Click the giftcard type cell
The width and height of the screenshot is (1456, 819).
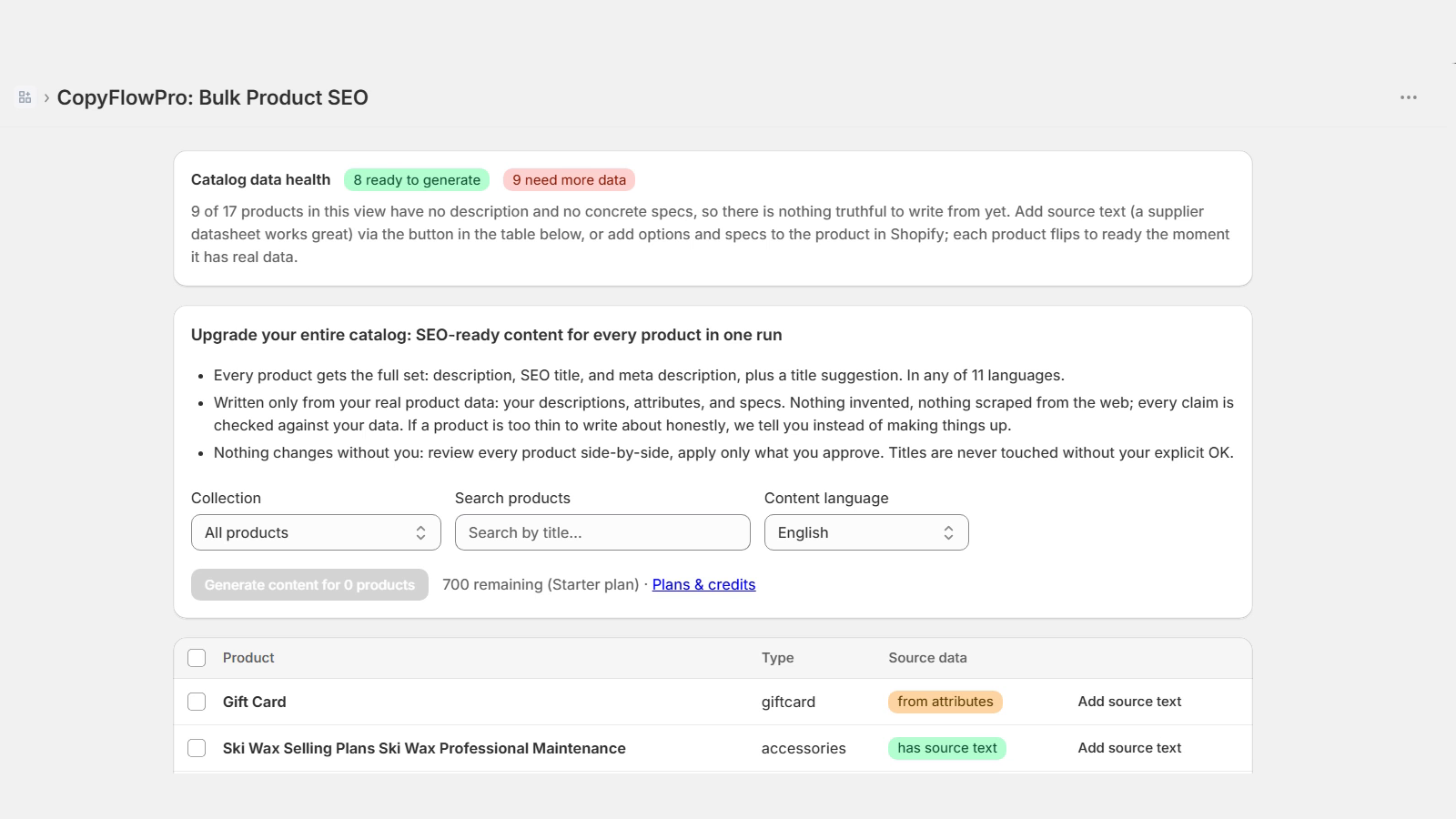tap(788, 702)
